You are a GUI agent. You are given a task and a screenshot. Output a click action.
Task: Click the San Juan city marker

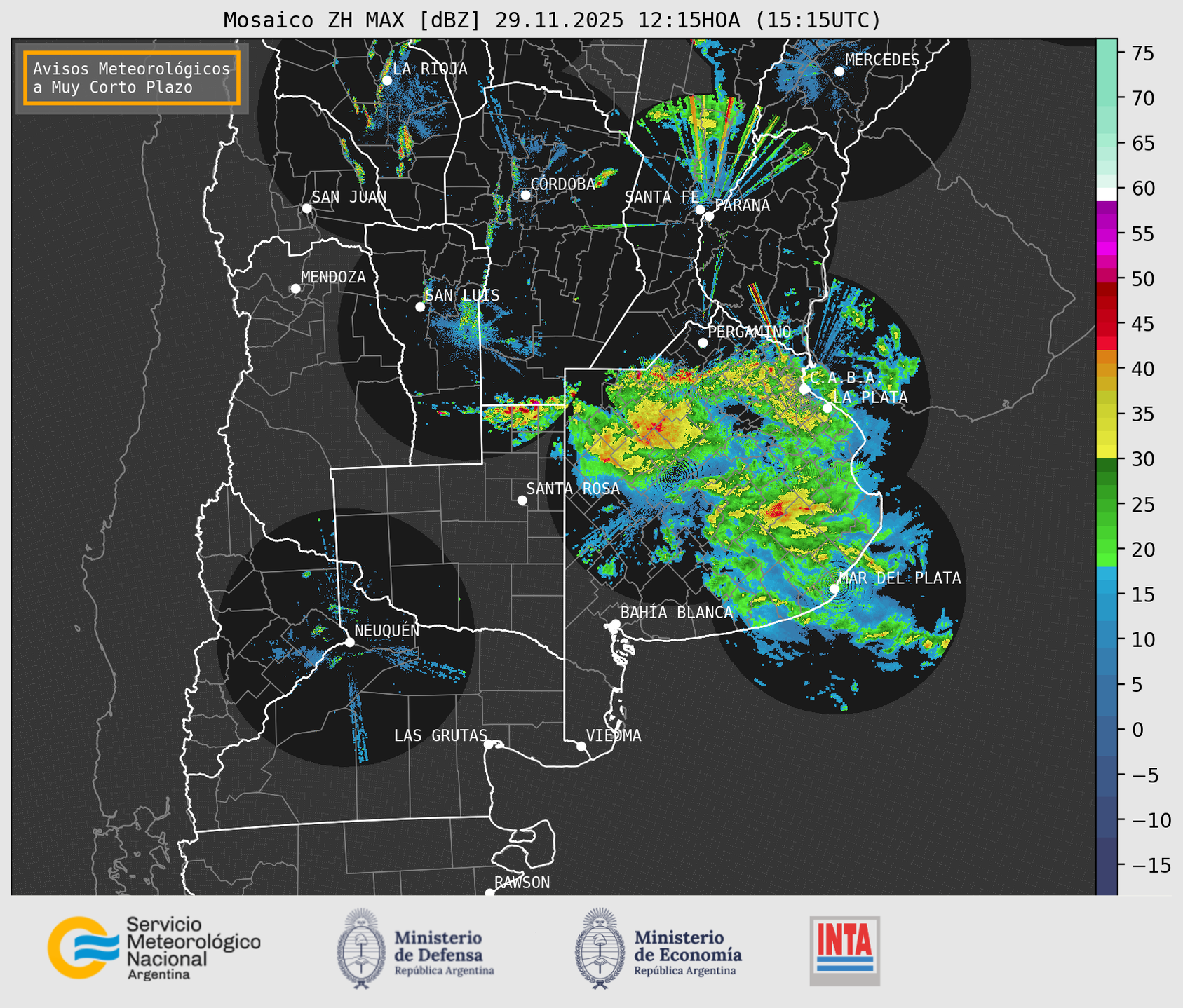click(306, 208)
